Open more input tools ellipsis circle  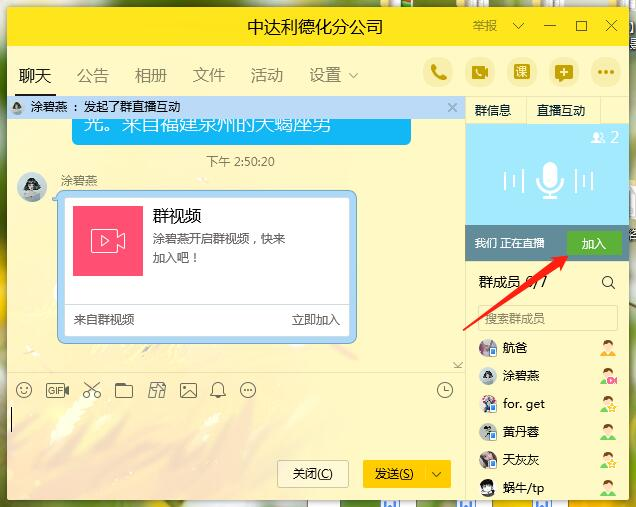[x=248, y=390]
